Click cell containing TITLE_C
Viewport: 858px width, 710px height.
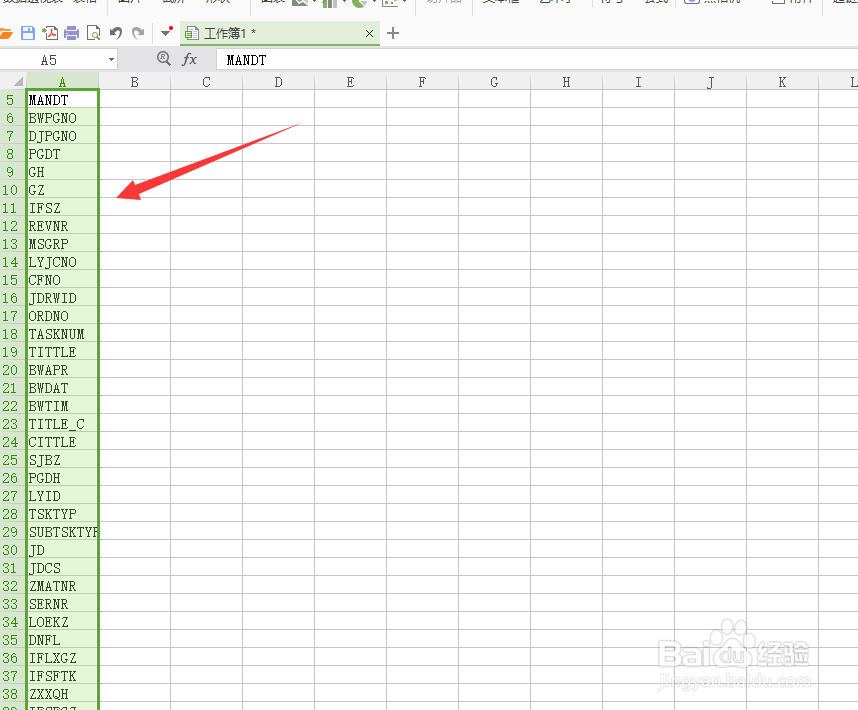pos(62,424)
